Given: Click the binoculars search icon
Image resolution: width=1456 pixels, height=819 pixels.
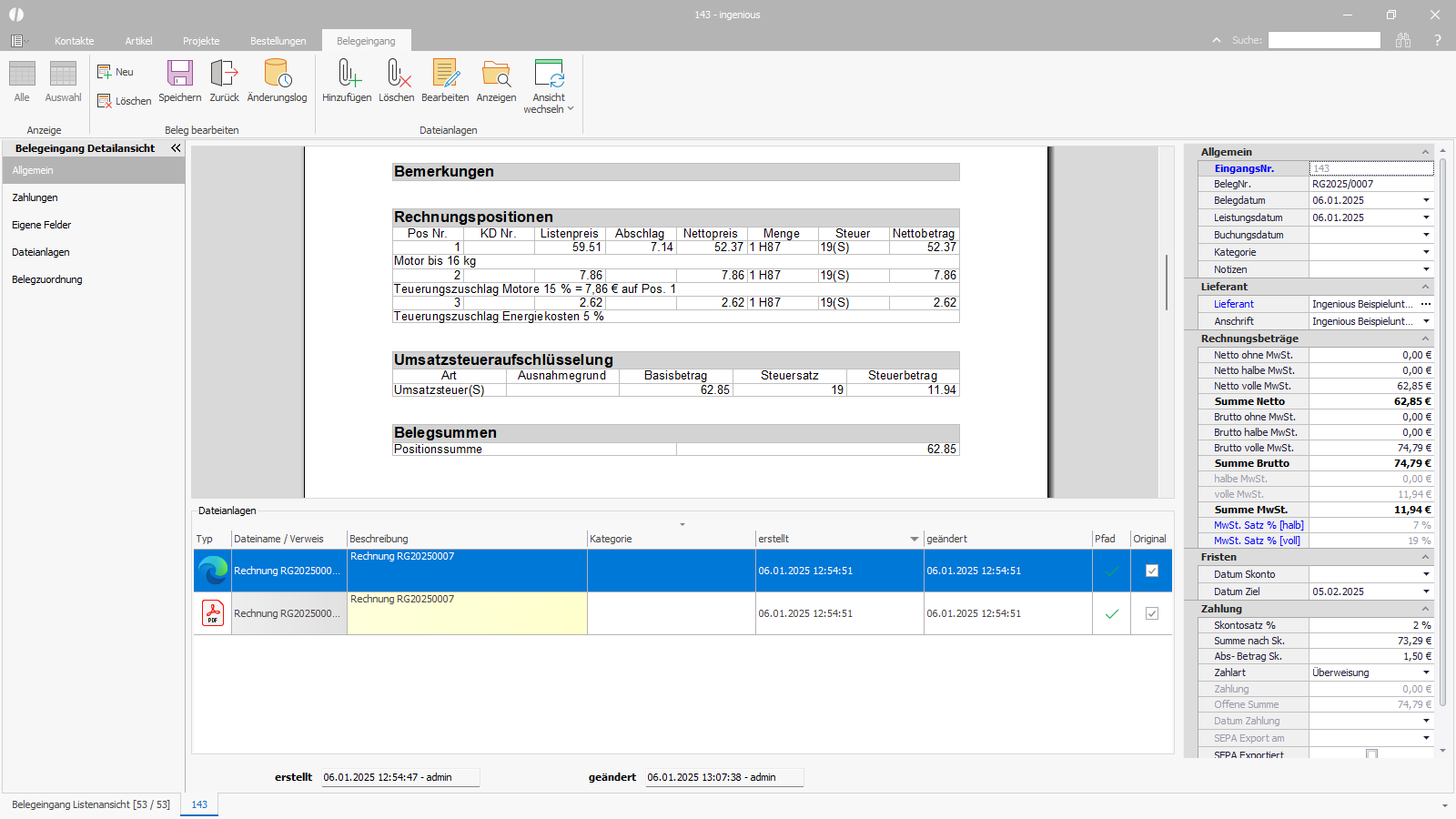Looking at the screenshot, I should [x=1403, y=40].
